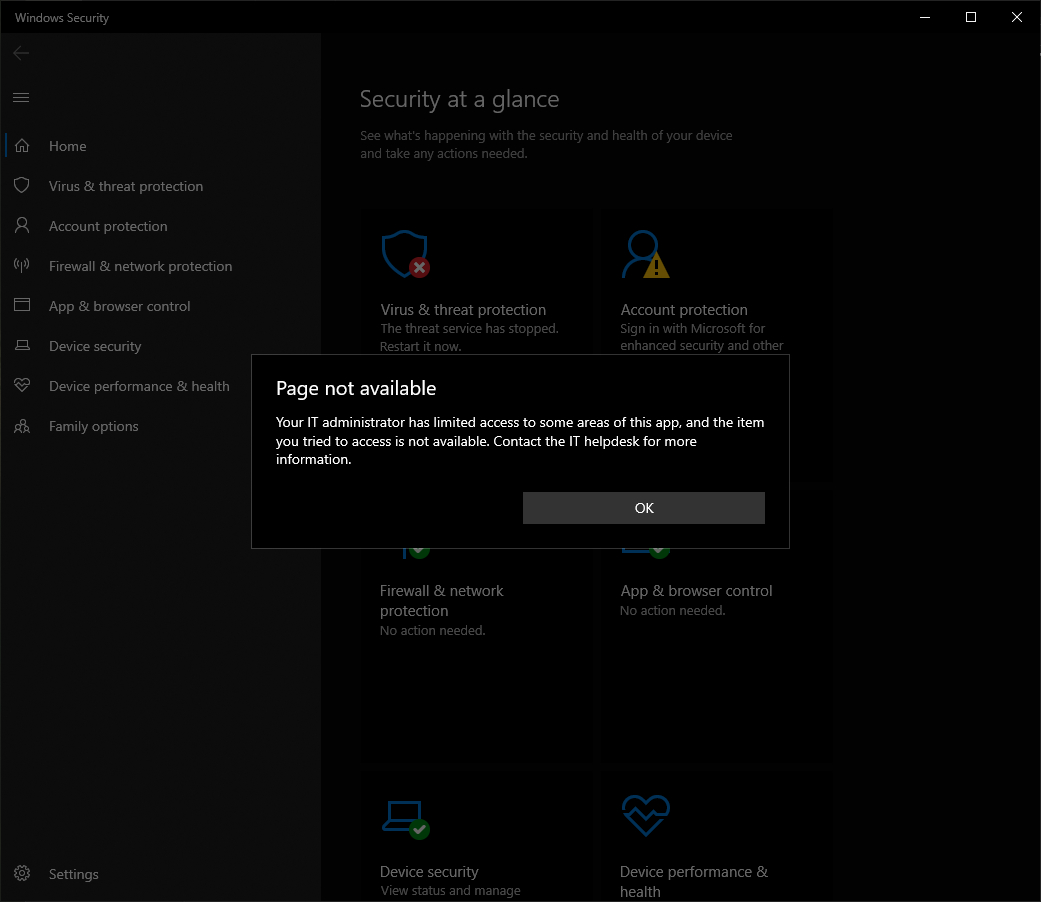The width and height of the screenshot is (1041, 902).
Task: Open the hamburger navigation menu
Action: (x=21, y=98)
